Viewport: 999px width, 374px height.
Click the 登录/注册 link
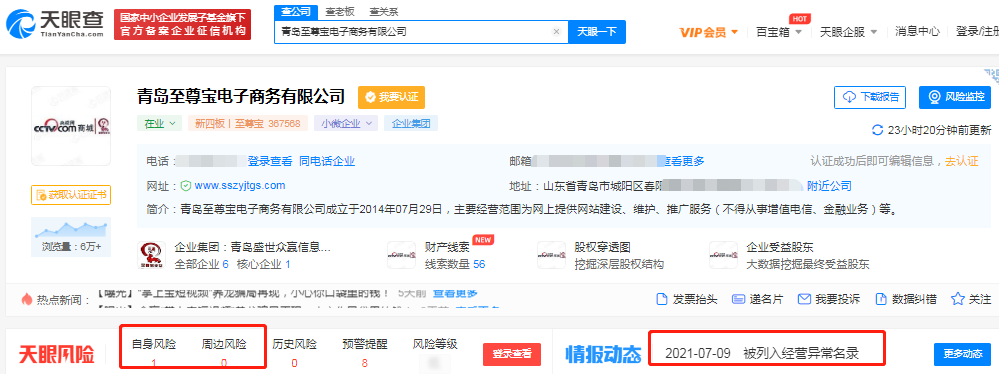click(x=977, y=31)
